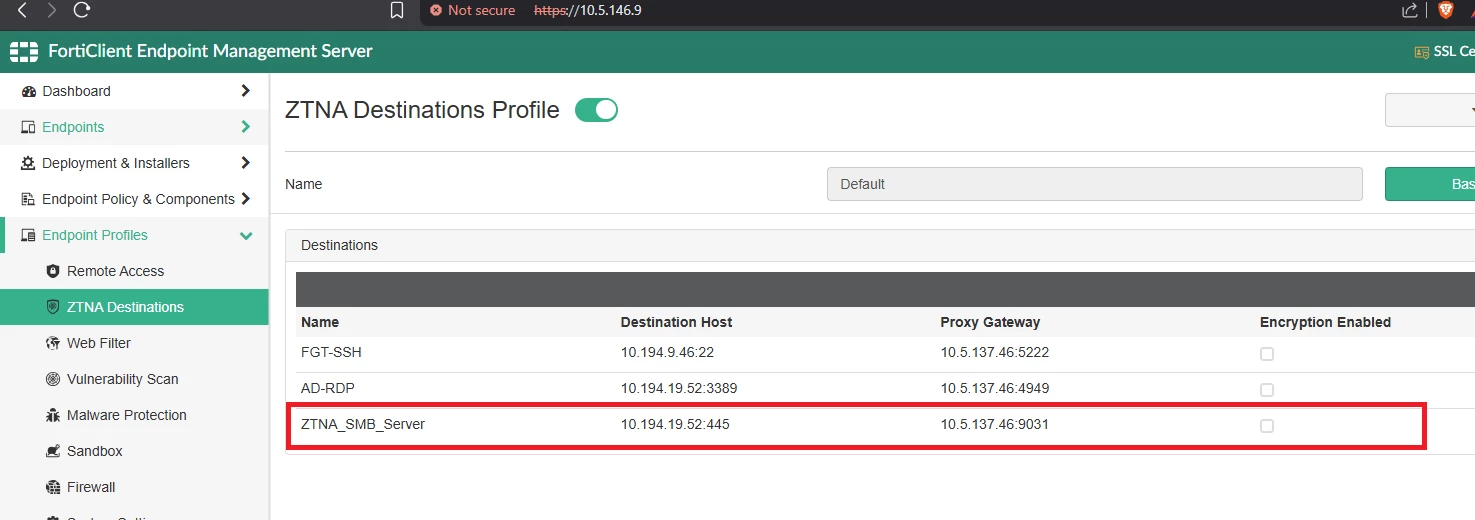Check Encryption Enabled for ZTNA_SMB_Server
The image size is (1475, 520).
(x=1267, y=425)
